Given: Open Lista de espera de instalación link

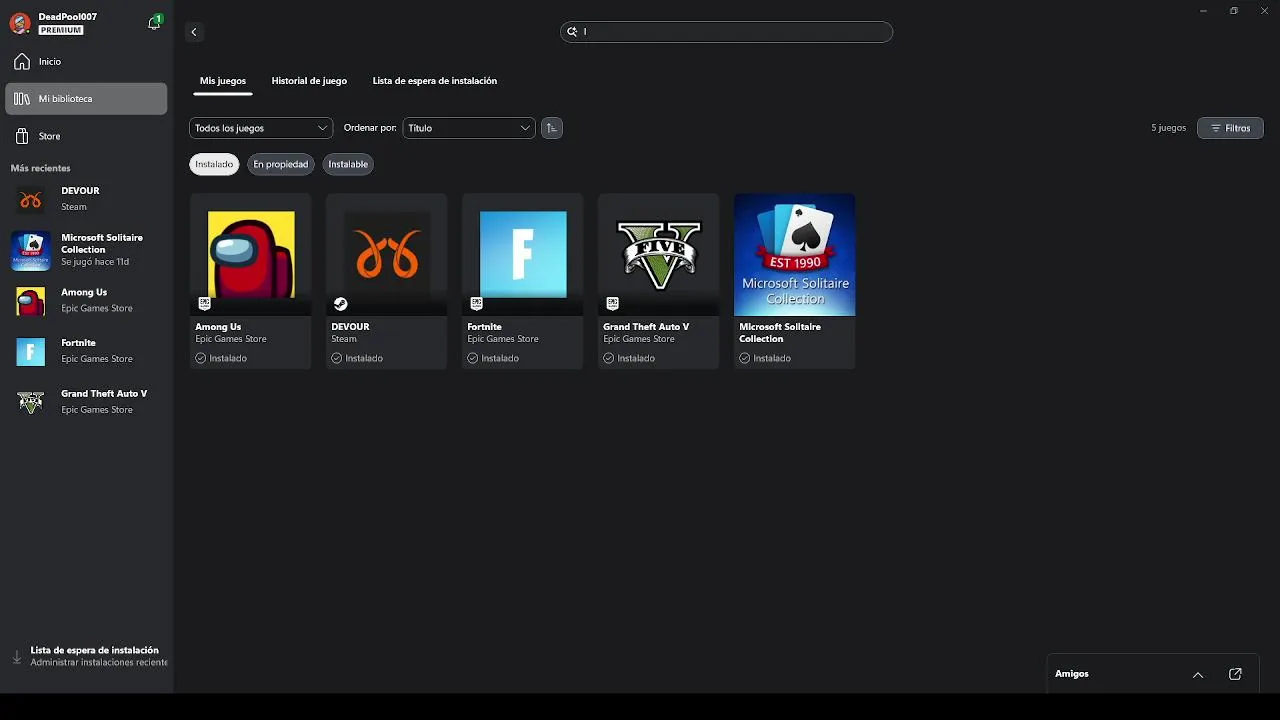Looking at the screenshot, I should point(95,650).
